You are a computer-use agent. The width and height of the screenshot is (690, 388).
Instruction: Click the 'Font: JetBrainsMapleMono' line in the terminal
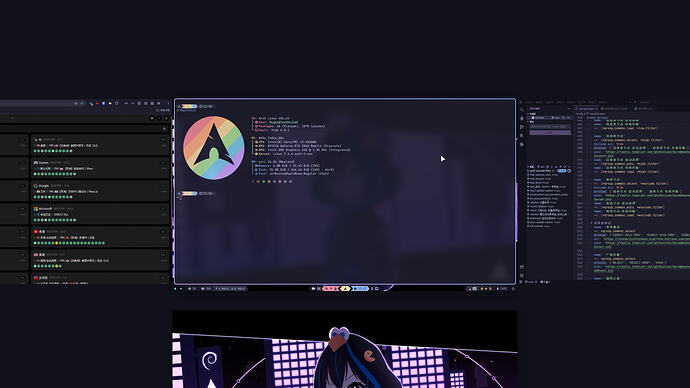pyautogui.click(x=292, y=173)
